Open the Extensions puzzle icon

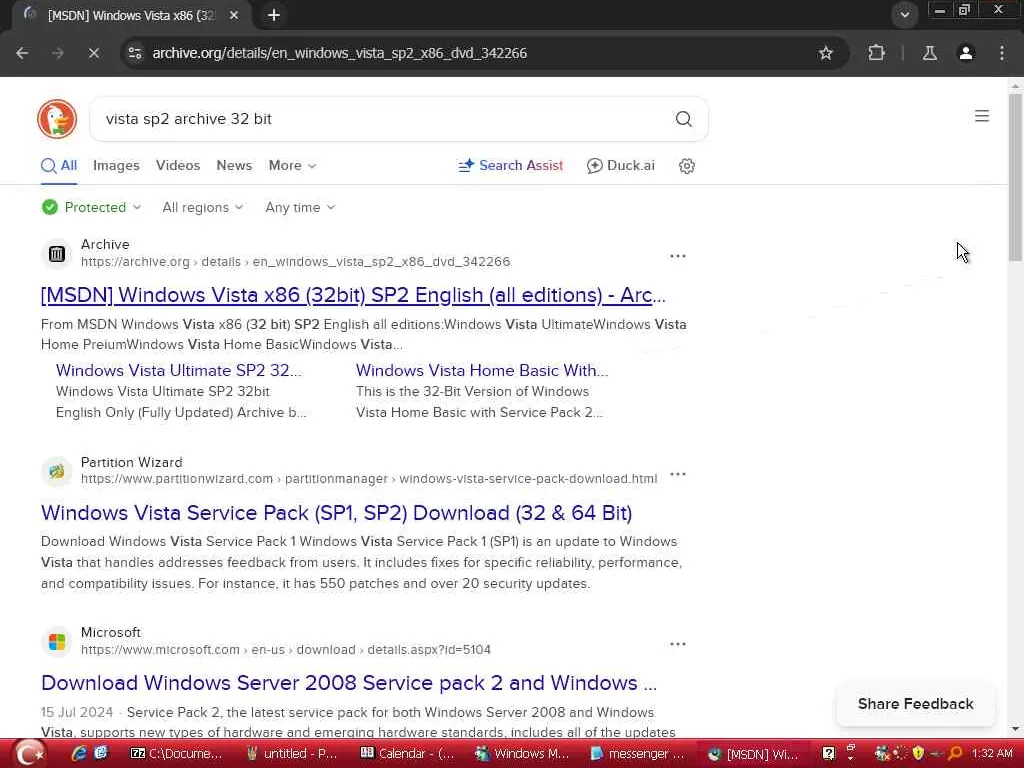(876, 53)
